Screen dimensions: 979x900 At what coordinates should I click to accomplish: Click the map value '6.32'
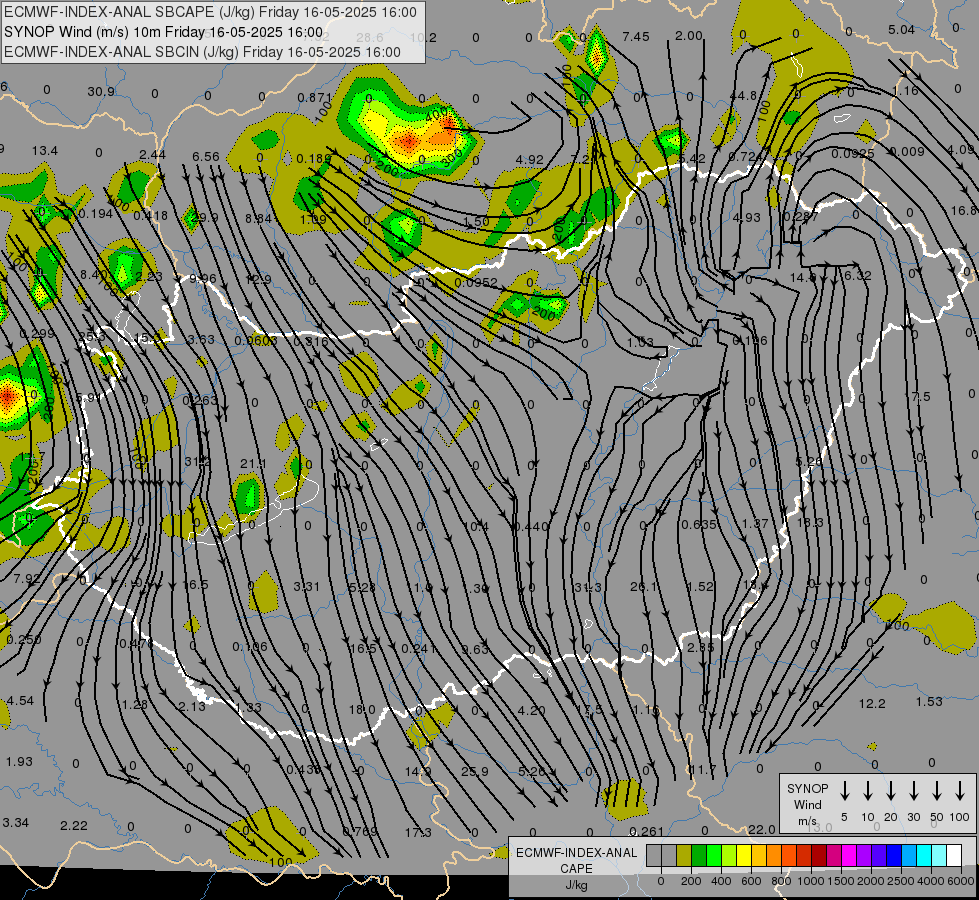[x=857, y=275]
